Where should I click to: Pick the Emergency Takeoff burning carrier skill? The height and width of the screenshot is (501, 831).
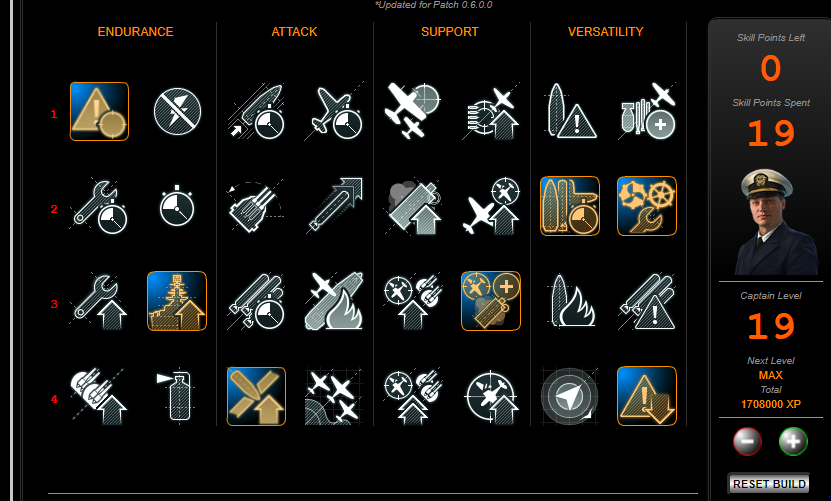point(333,301)
